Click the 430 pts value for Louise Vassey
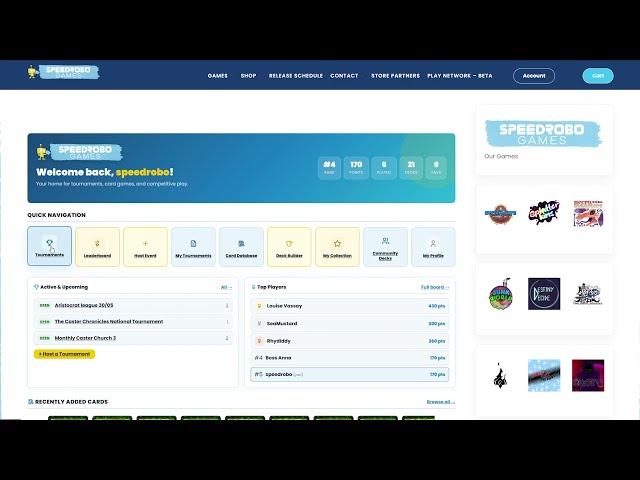640x480 pixels. pyautogui.click(x=437, y=306)
